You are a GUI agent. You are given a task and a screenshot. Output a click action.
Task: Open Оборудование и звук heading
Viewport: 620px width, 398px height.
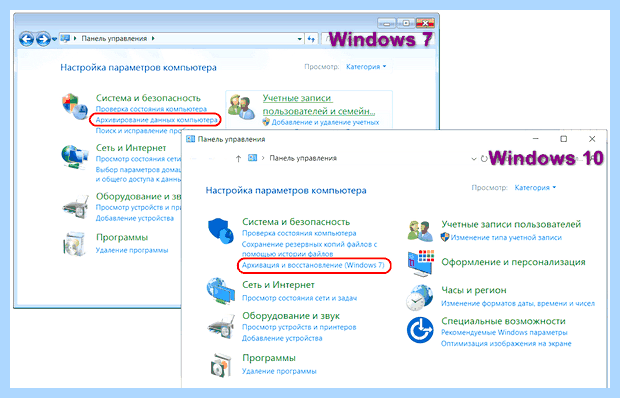[x=291, y=316]
